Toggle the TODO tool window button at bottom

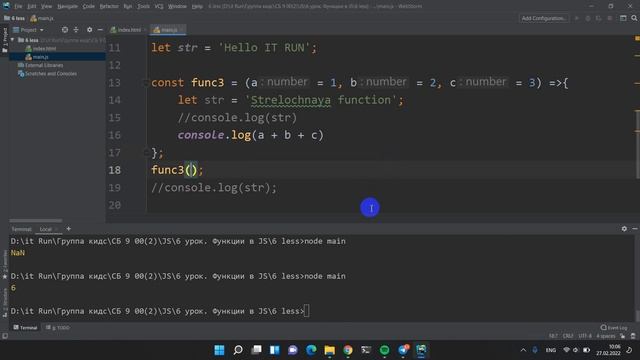[x=58, y=327]
